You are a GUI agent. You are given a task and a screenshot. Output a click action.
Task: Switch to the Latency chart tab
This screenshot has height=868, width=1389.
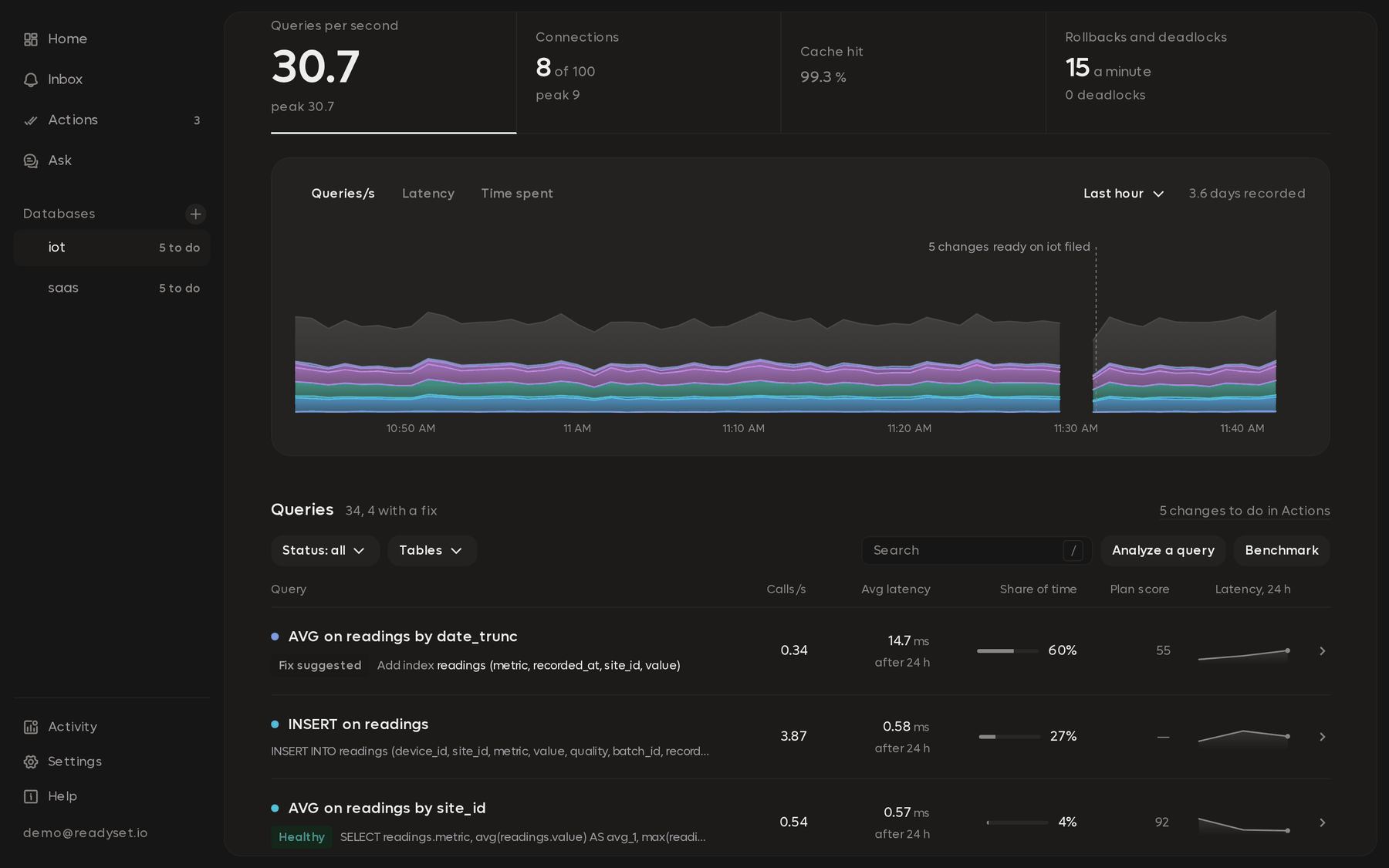428,194
